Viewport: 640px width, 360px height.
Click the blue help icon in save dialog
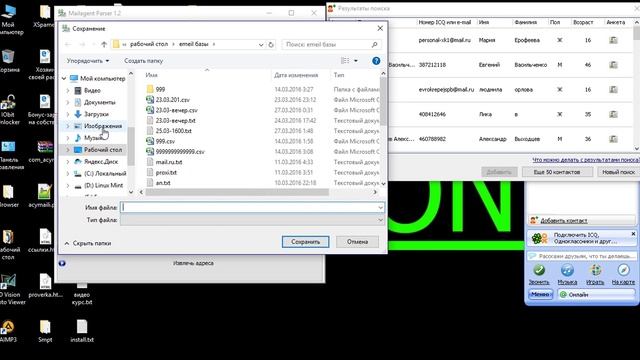point(376,61)
